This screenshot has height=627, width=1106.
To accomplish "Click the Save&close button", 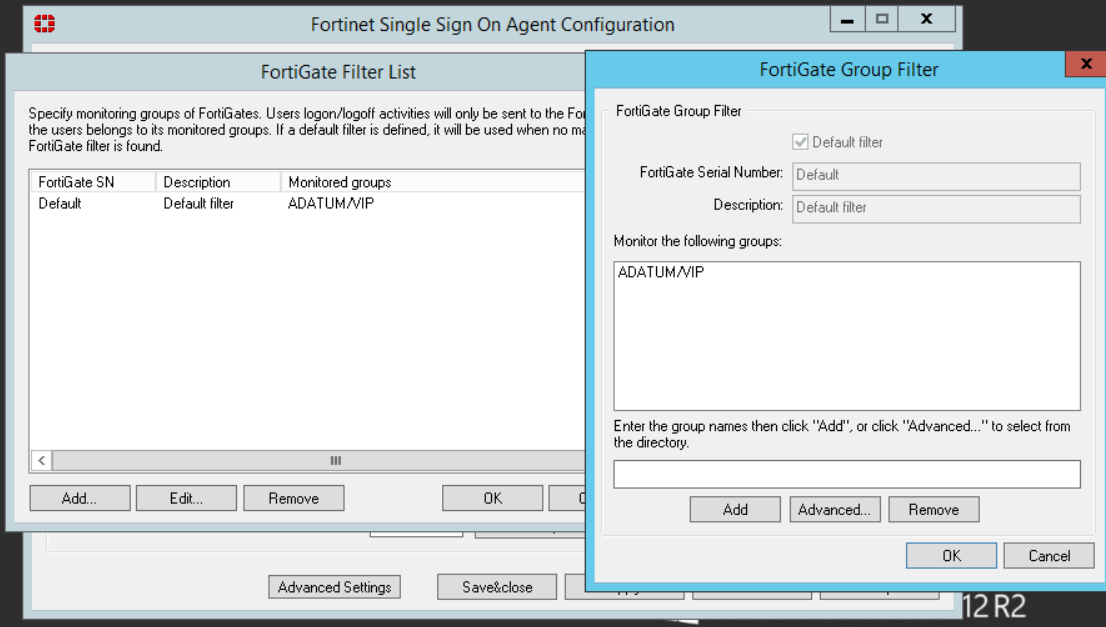I will pyautogui.click(x=497, y=587).
